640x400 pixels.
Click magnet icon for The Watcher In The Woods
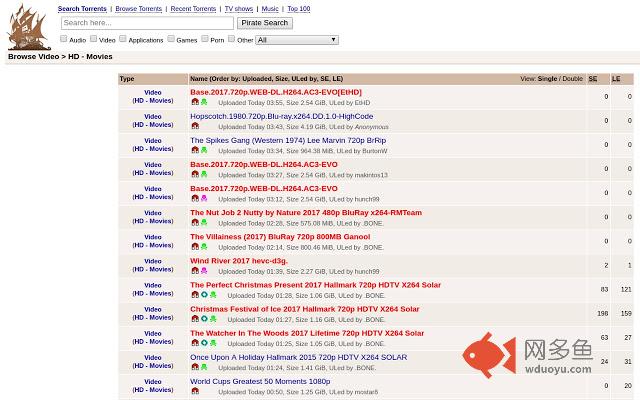point(195,343)
